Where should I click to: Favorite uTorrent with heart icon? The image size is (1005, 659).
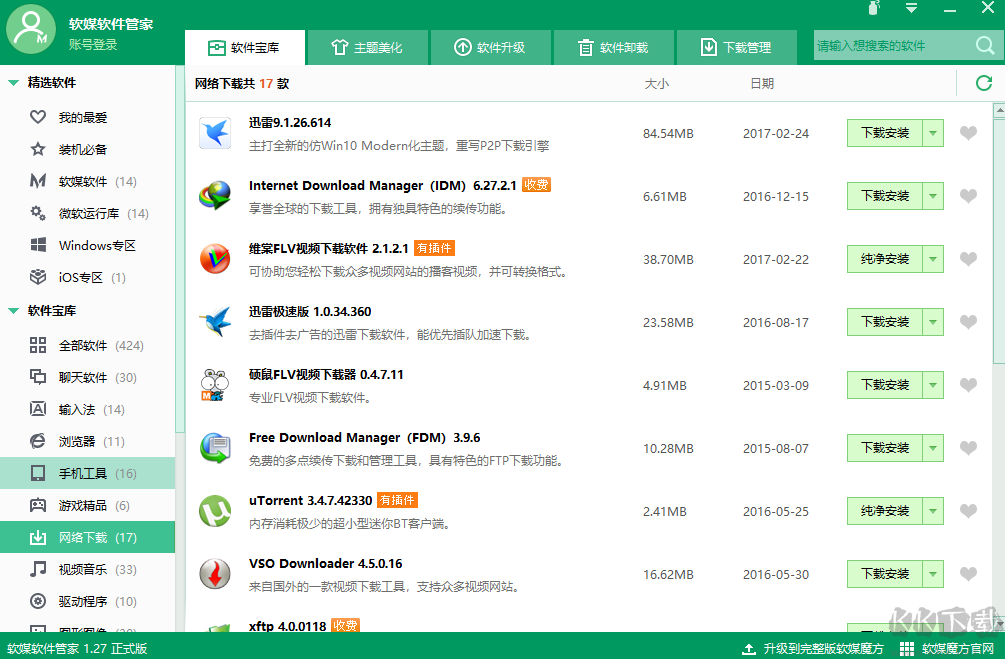click(x=968, y=511)
